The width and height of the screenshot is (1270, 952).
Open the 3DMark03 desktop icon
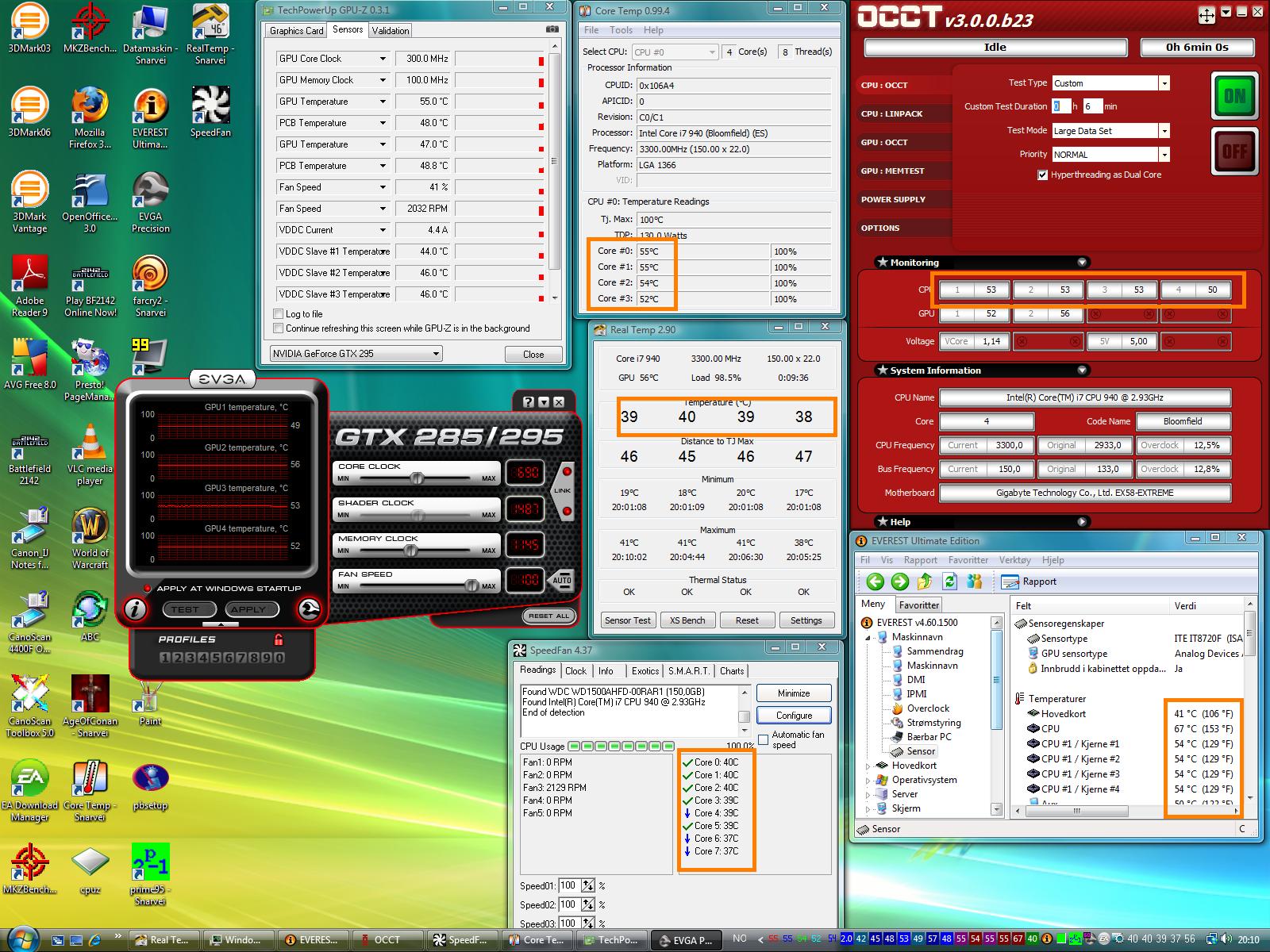coord(29,29)
